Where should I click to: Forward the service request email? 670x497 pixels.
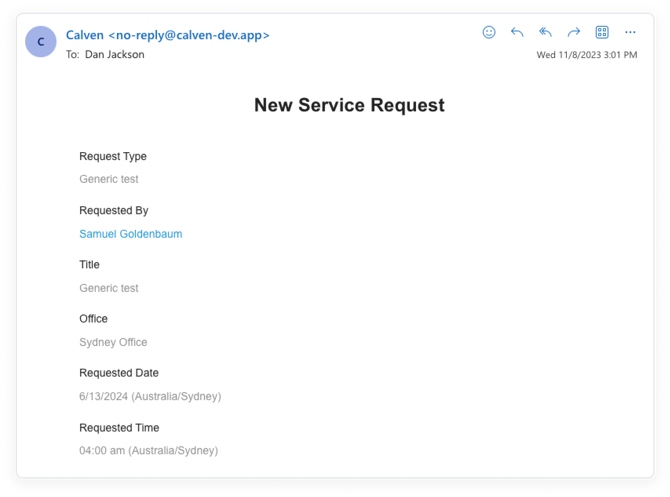tap(573, 32)
